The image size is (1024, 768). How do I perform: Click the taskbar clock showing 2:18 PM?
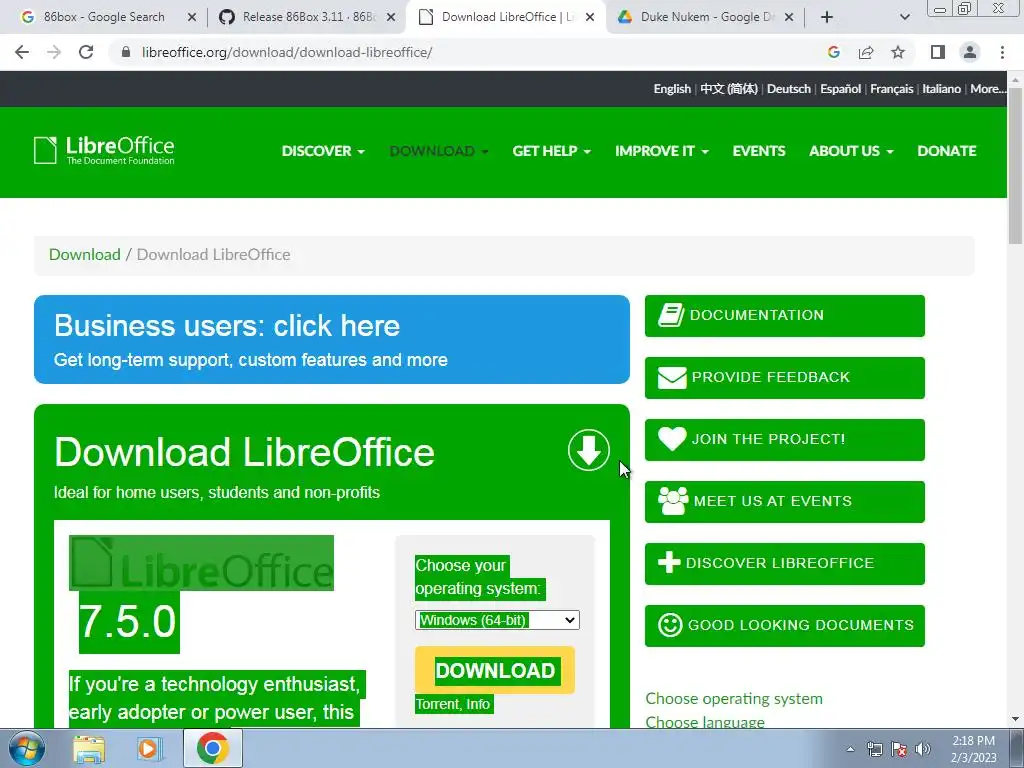(x=973, y=749)
